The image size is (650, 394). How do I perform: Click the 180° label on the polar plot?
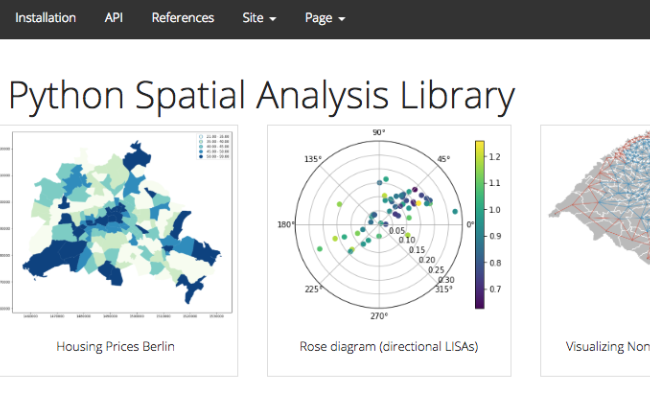[x=286, y=225]
